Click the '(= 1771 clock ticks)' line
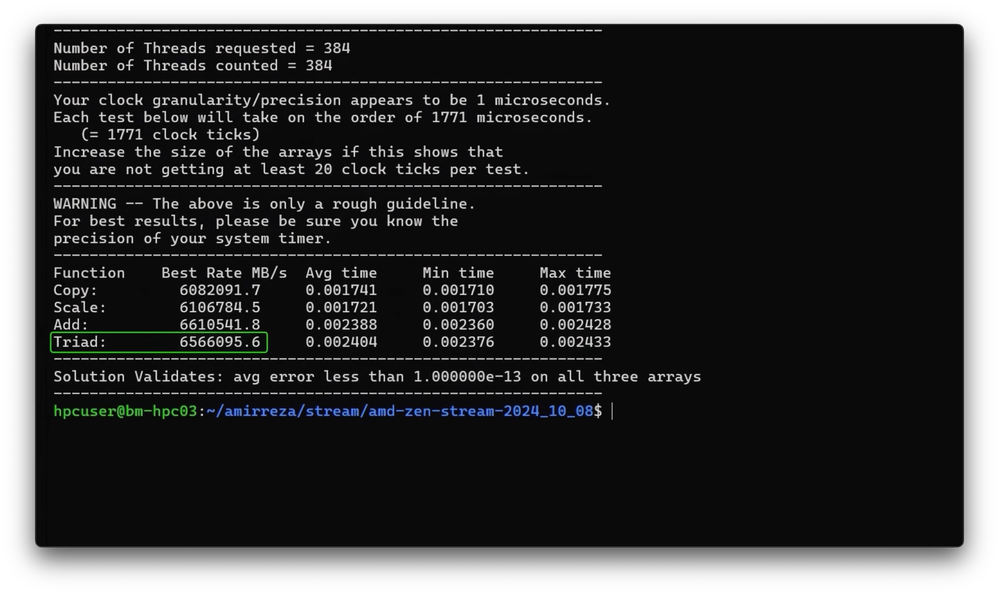This screenshot has height=594, width=999. coord(170,134)
